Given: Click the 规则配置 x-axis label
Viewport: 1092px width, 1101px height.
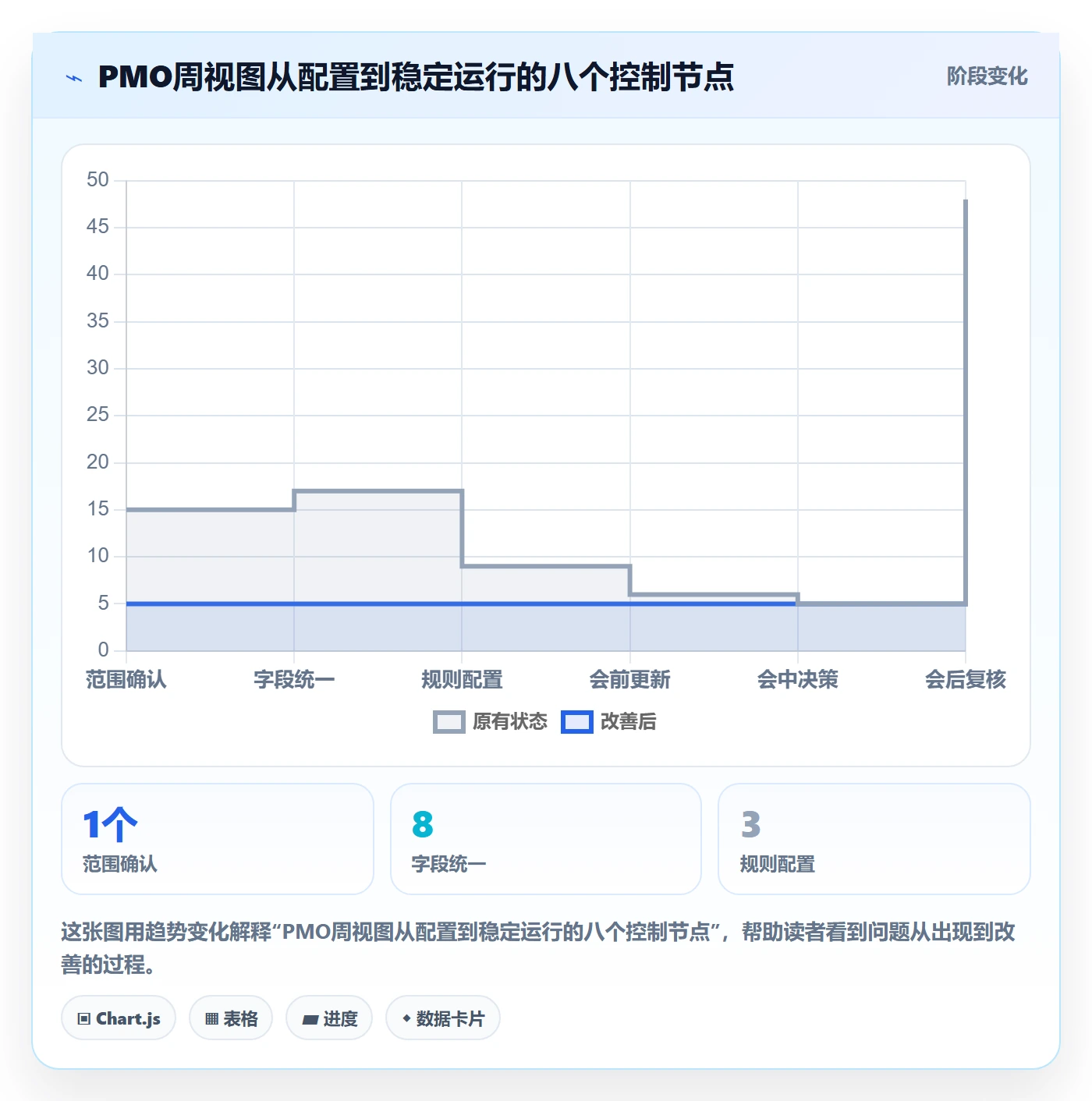Looking at the screenshot, I should [462, 680].
